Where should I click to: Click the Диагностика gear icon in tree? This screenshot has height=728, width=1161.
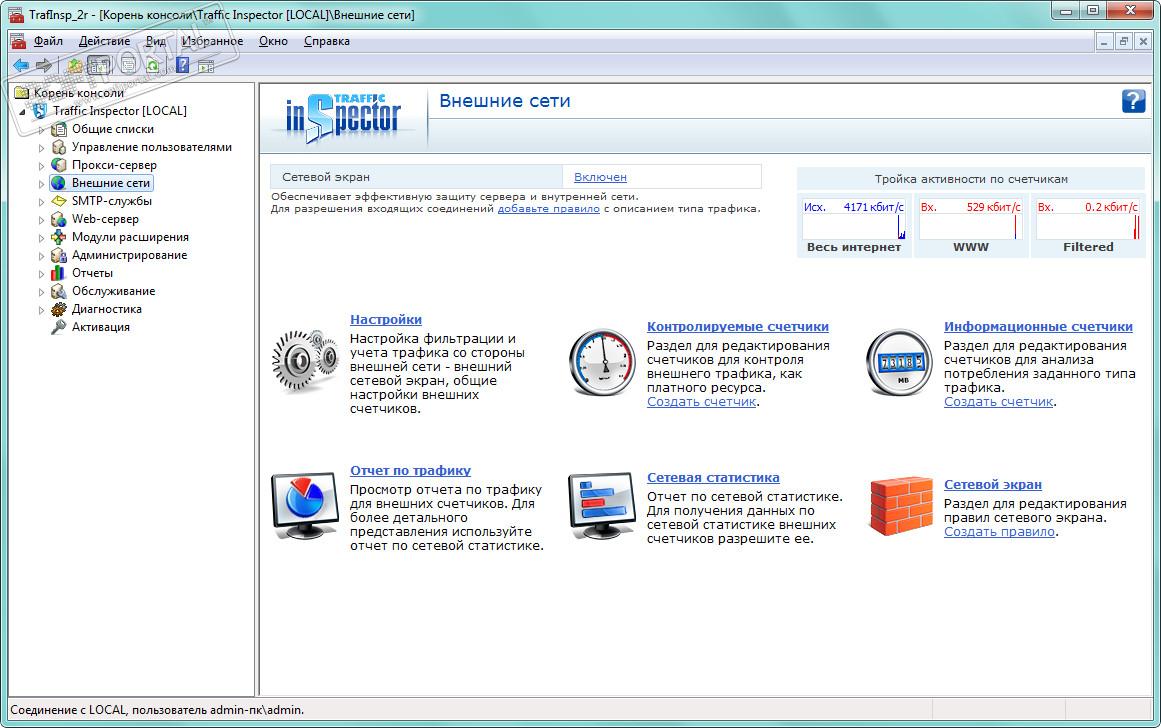coord(59,309)
